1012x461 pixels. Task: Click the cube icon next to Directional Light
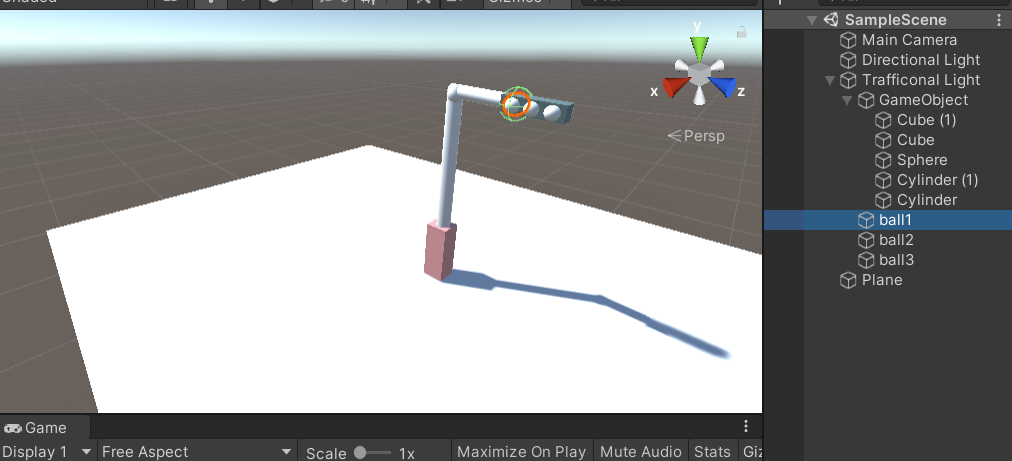pyautogui.click(x=848, y=60)
